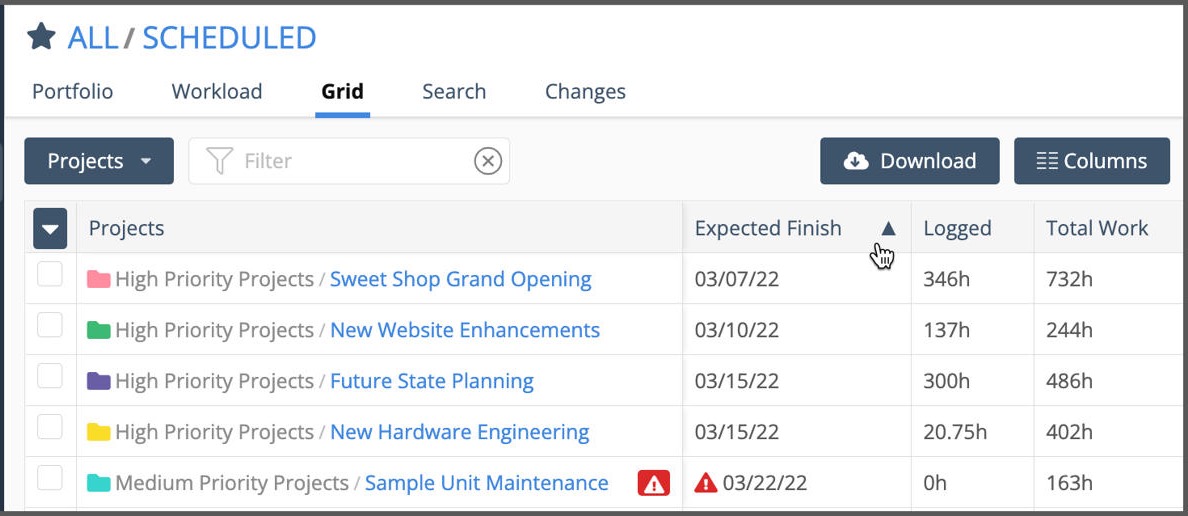Image resolution: width=1188 pixels, height=516 pixels.
Task: Click the warning triangle next to 03/22/22
Action: click(x=706, y=483)
